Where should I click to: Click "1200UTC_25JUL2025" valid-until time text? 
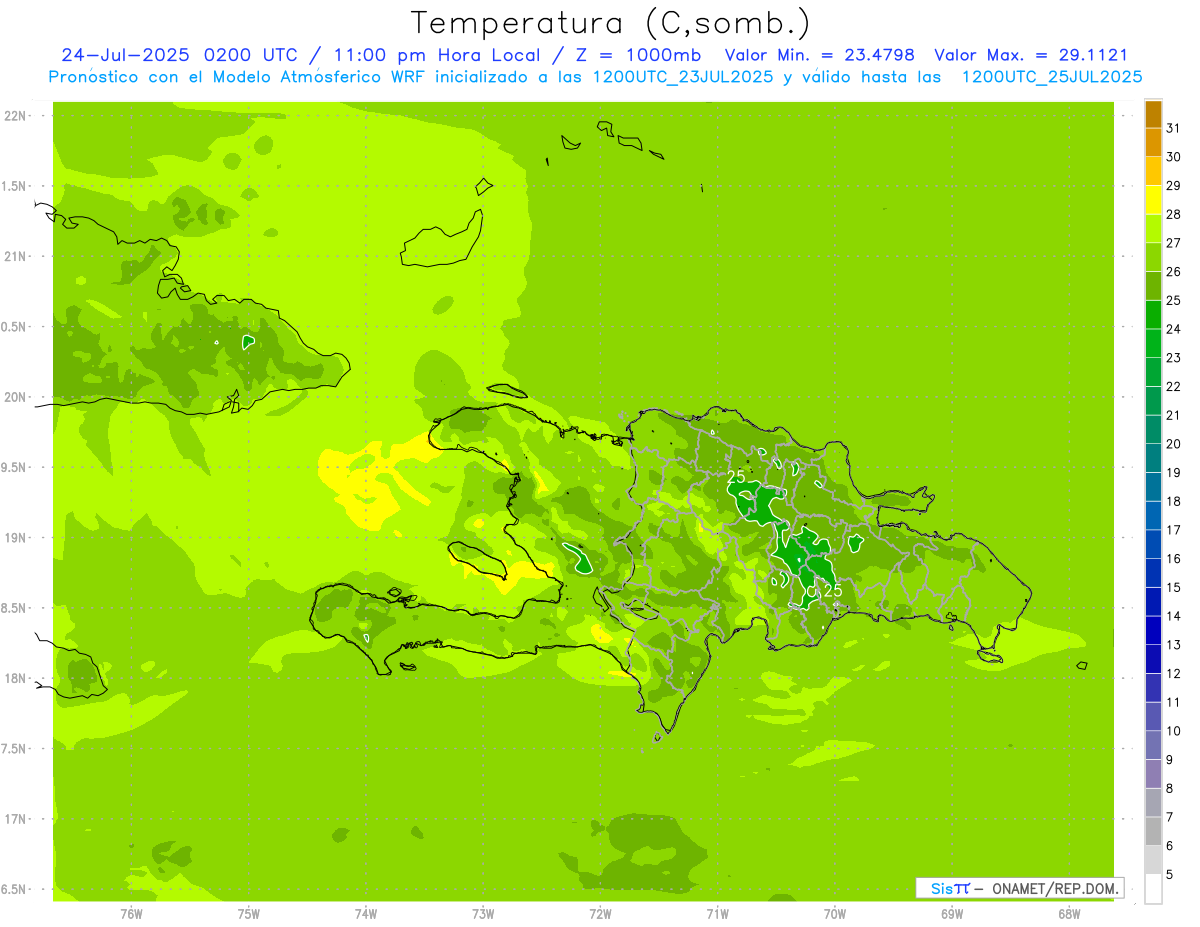point(1052,77)
